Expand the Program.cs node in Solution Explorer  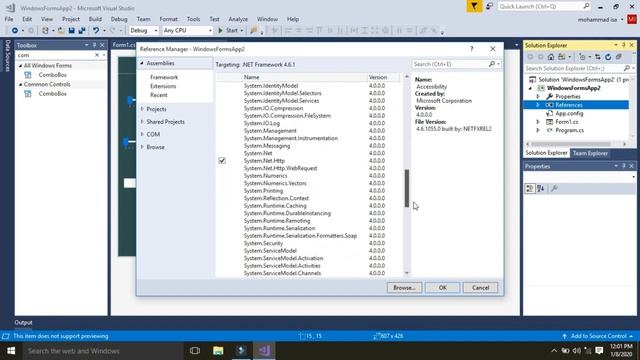click(x=538, y=131)
